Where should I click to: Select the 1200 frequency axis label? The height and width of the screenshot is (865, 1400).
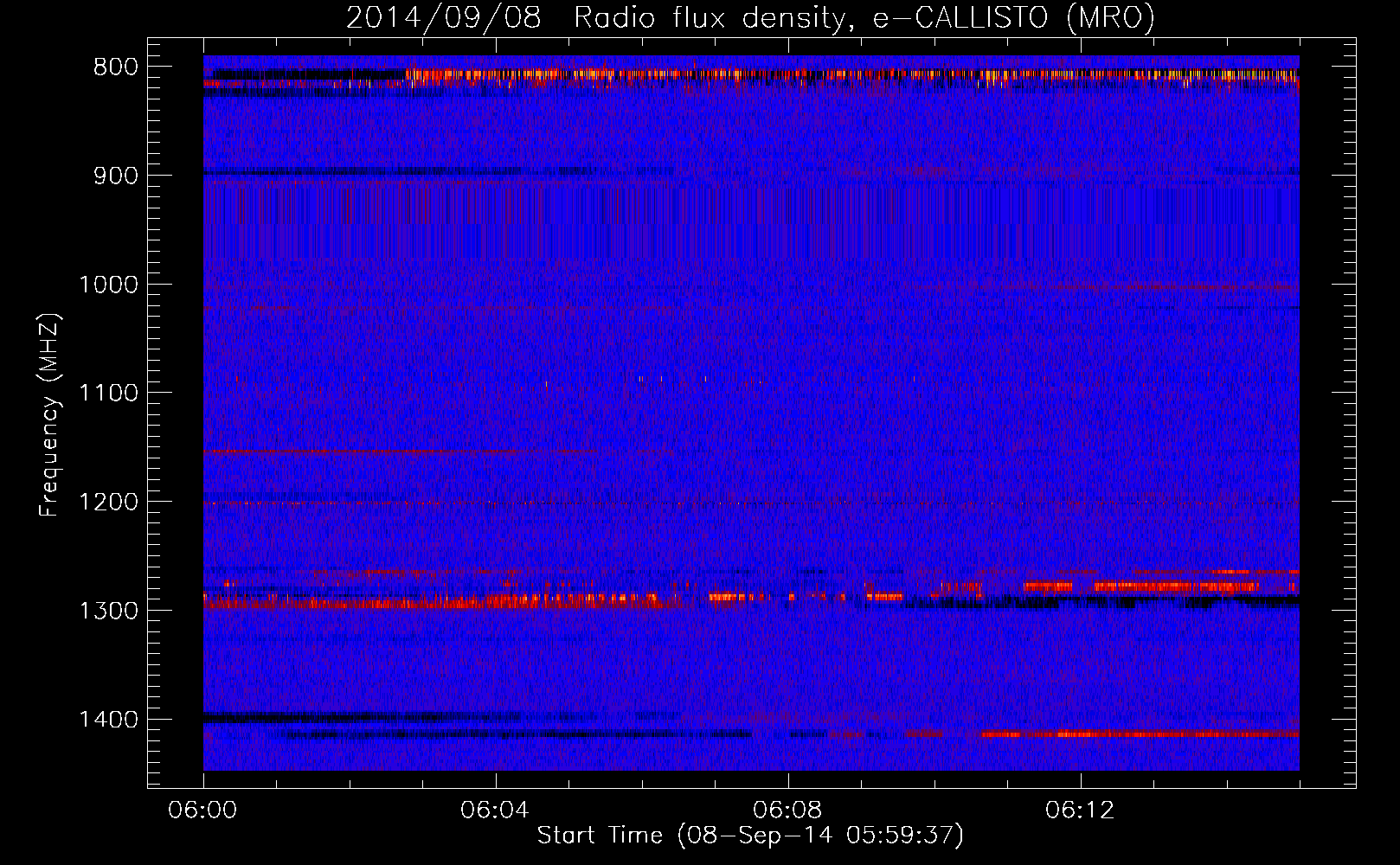[107, 503]
